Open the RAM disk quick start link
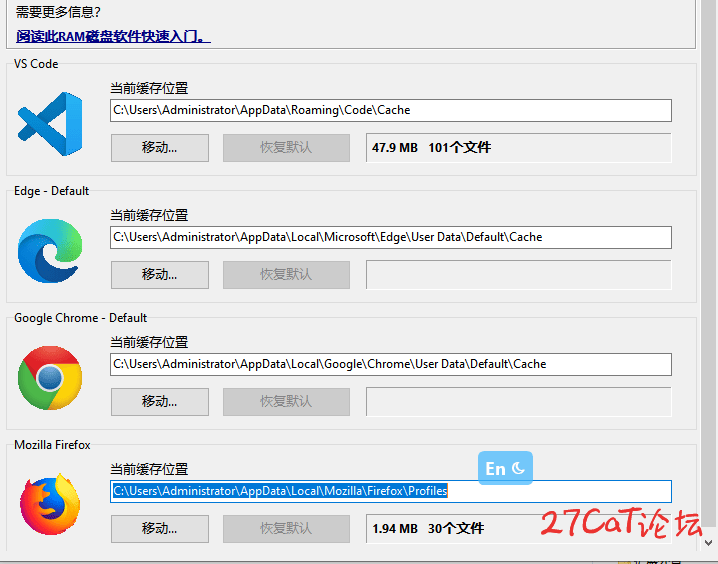This screenshot has width=718, height=564. (113, 36)
